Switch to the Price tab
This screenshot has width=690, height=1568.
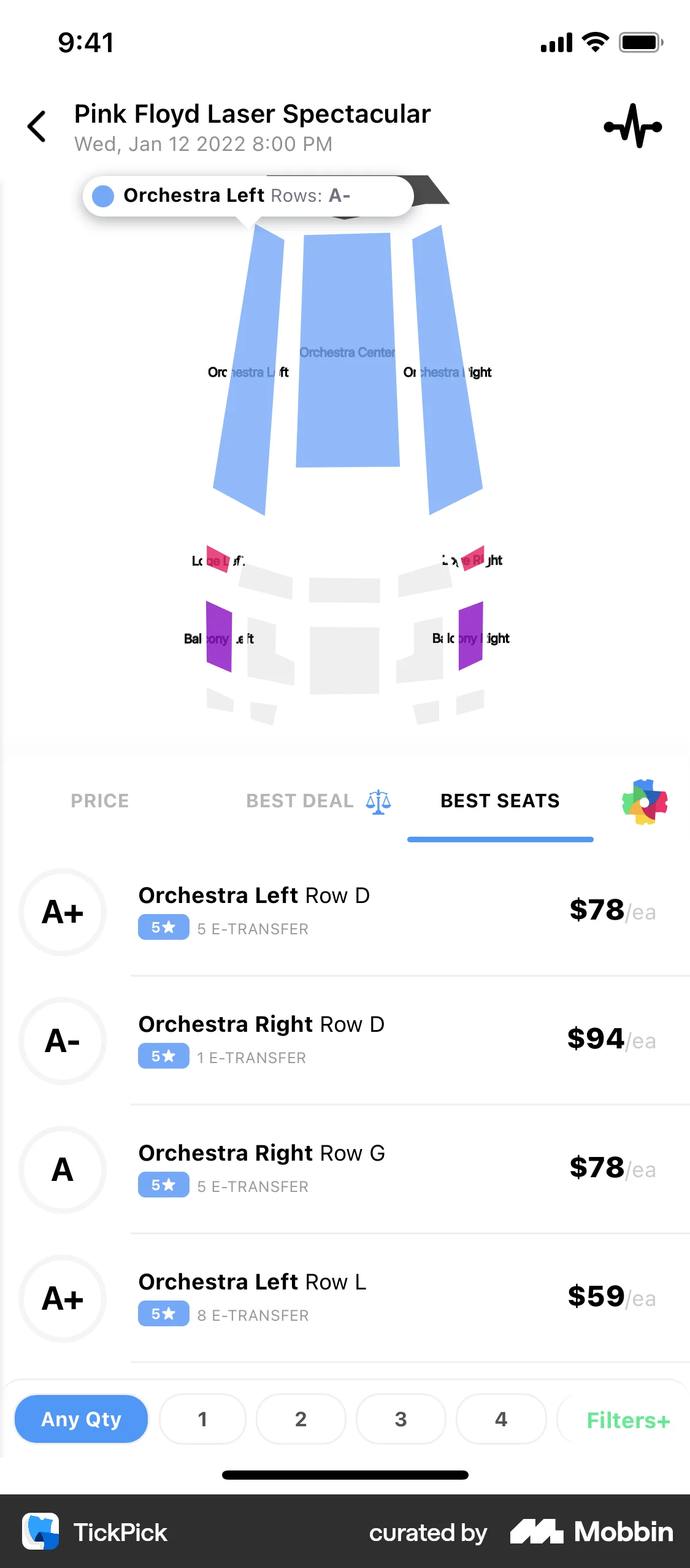point(100,801)
